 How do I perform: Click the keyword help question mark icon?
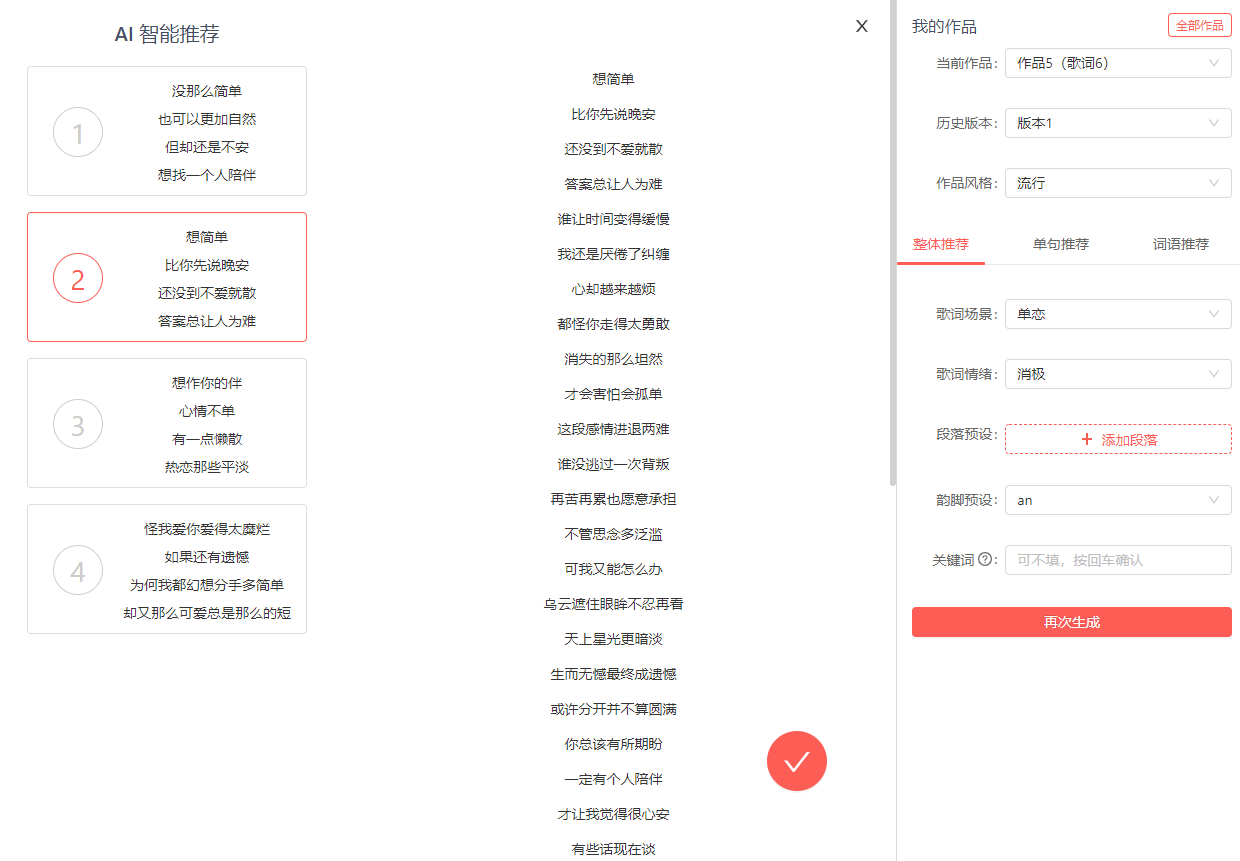[985, 560]
